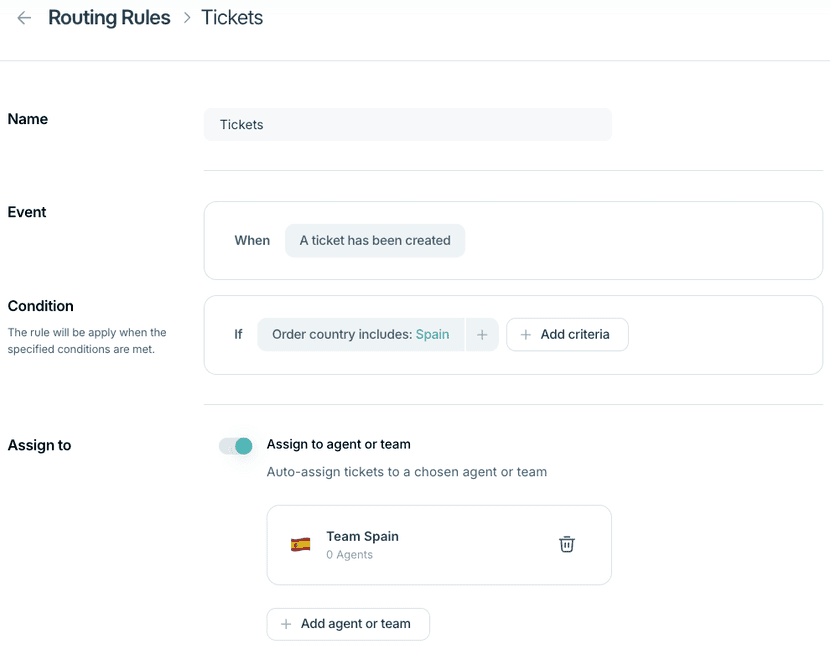
Task: Click the Spain flag icon
Action: (x=301, y=544)
